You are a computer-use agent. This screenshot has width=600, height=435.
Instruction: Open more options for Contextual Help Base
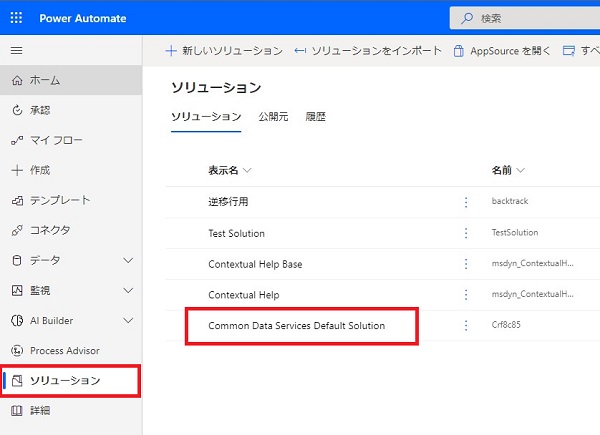pyautogui.click(x=466, y=264)
